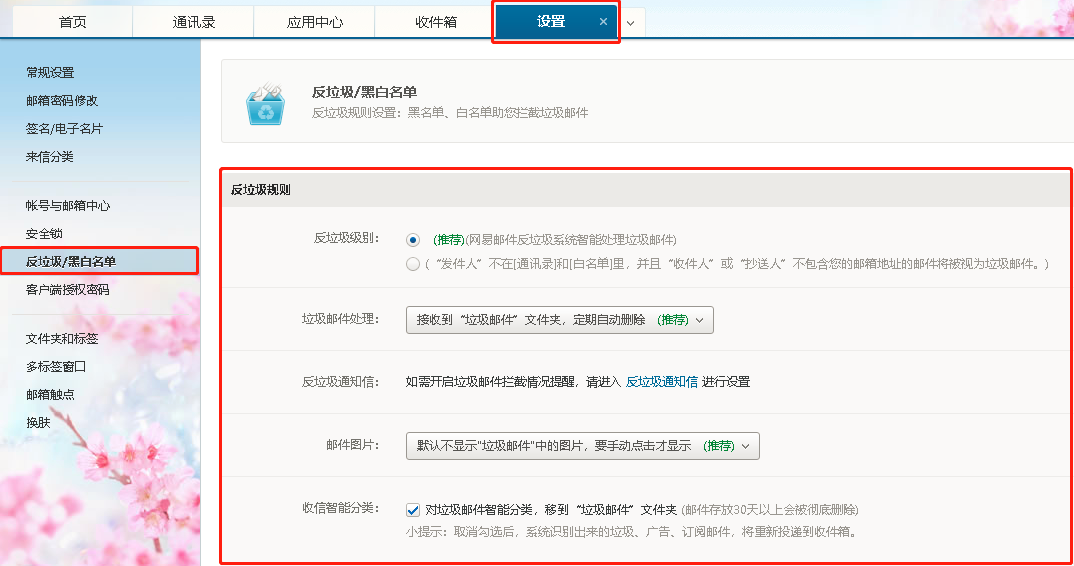
Task: Open the 邮件图片 dropdown
Action: (x=583, y=446)
